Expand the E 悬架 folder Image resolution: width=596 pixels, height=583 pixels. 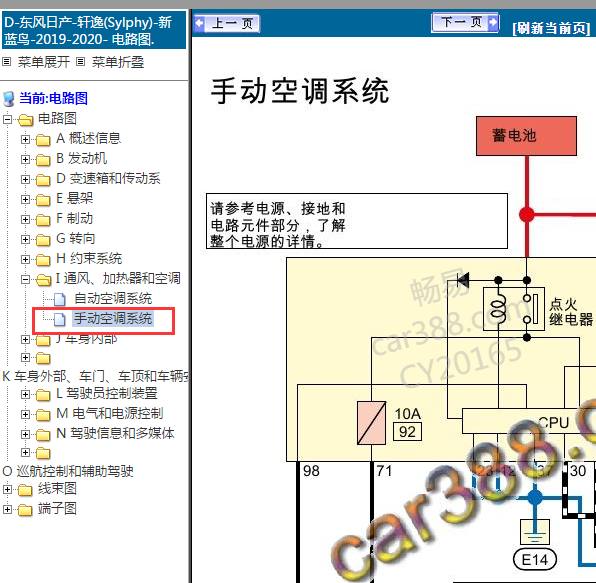(x=25, y=199)
